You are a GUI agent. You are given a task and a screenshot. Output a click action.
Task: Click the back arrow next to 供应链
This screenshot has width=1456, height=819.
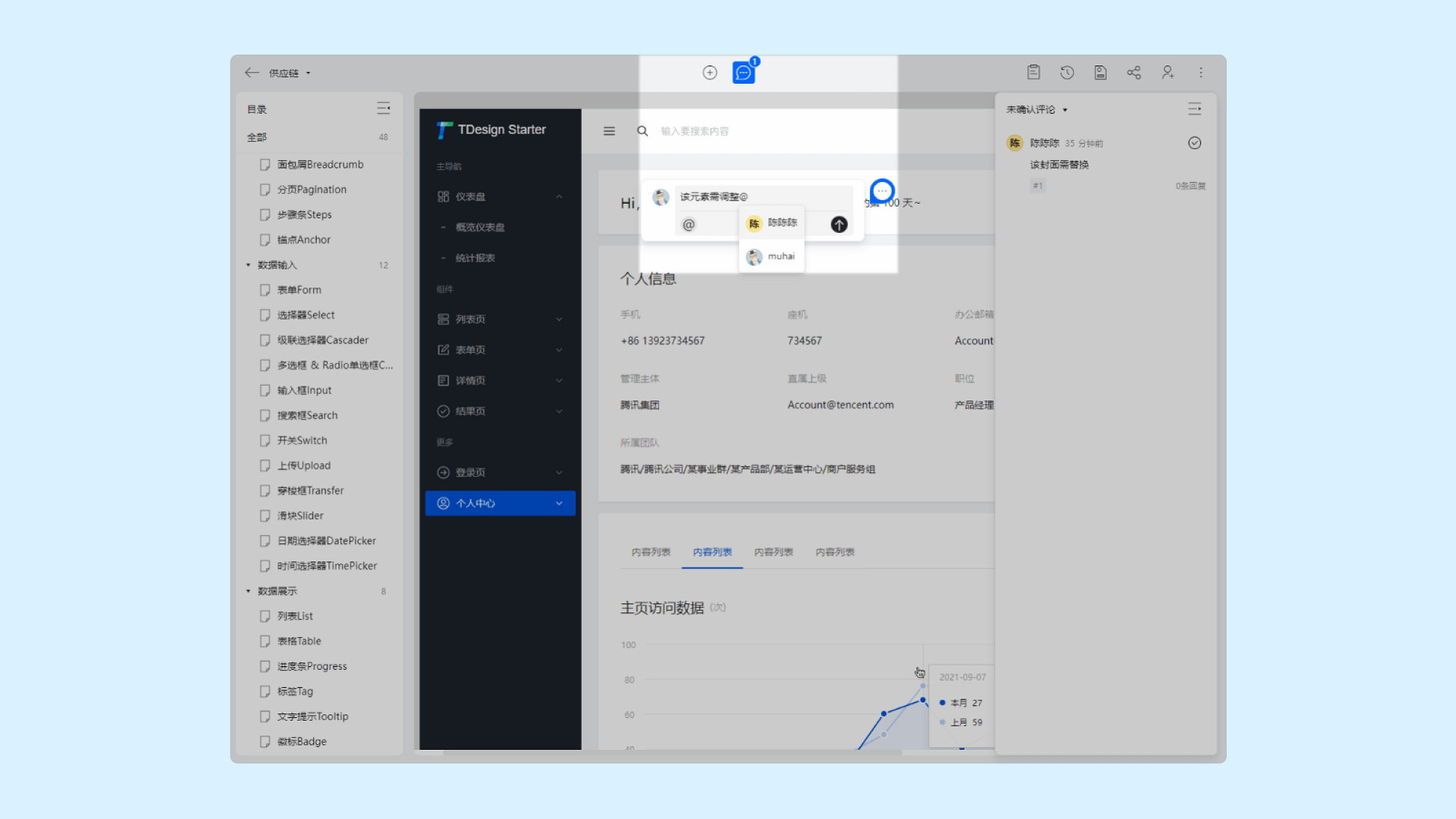point(252,73)
